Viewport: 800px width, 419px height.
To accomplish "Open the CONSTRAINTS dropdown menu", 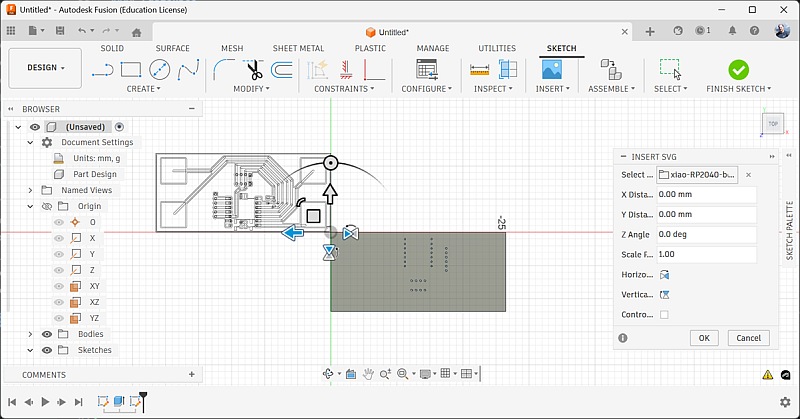I will tap(344, 89).
